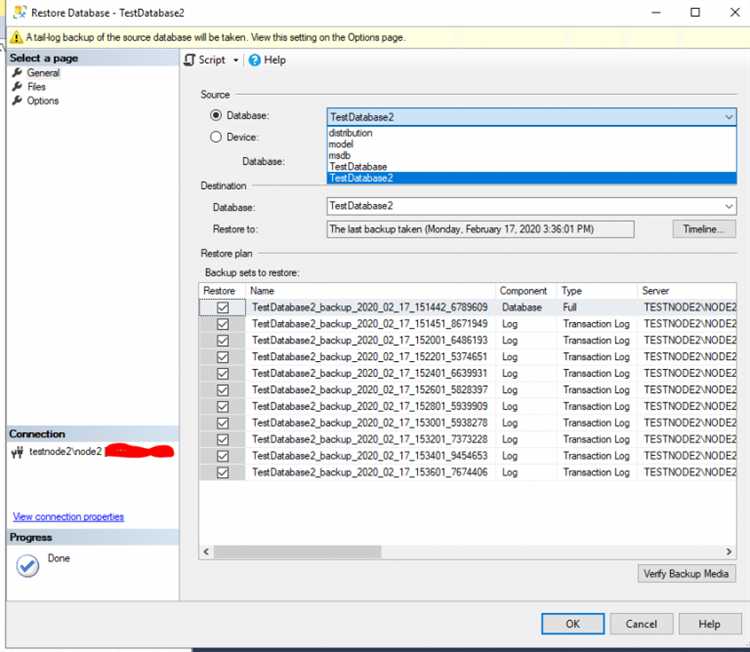Select the Database source radio button
The height and width of the screenshot is (652, 750).
pyautogui.click(x=216, y=116)
